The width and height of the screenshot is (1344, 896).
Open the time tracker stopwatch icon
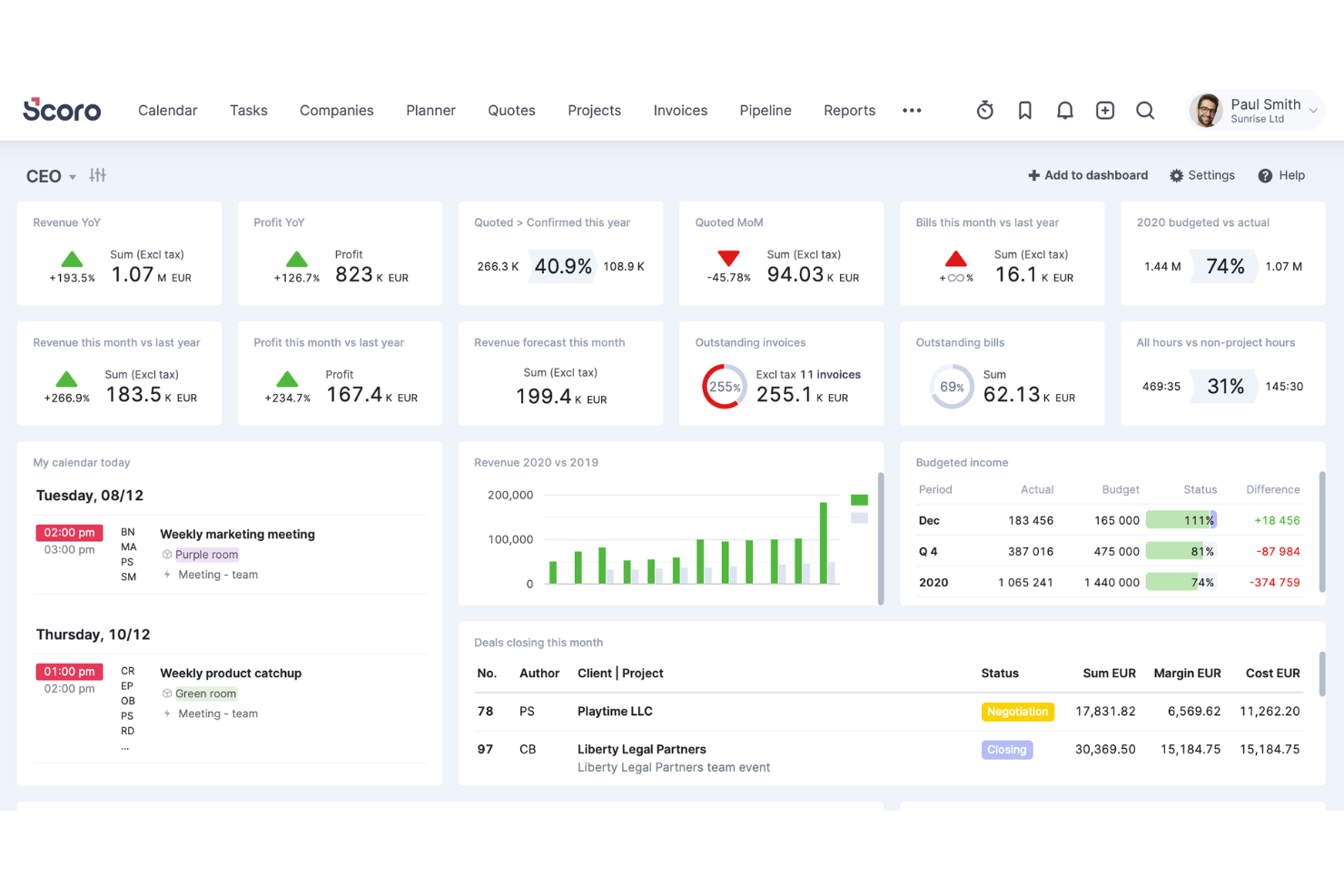984,110
